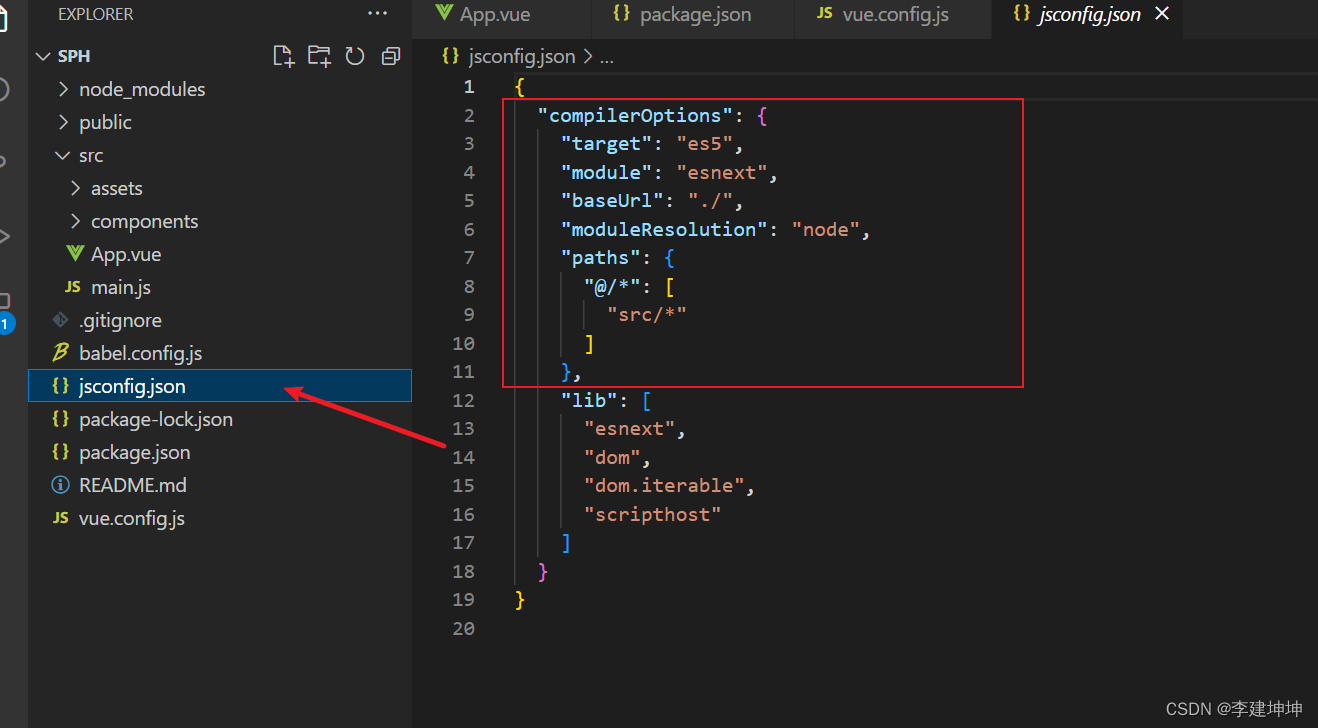Open README.md from the file list
1318x728 pixels.
132,485
